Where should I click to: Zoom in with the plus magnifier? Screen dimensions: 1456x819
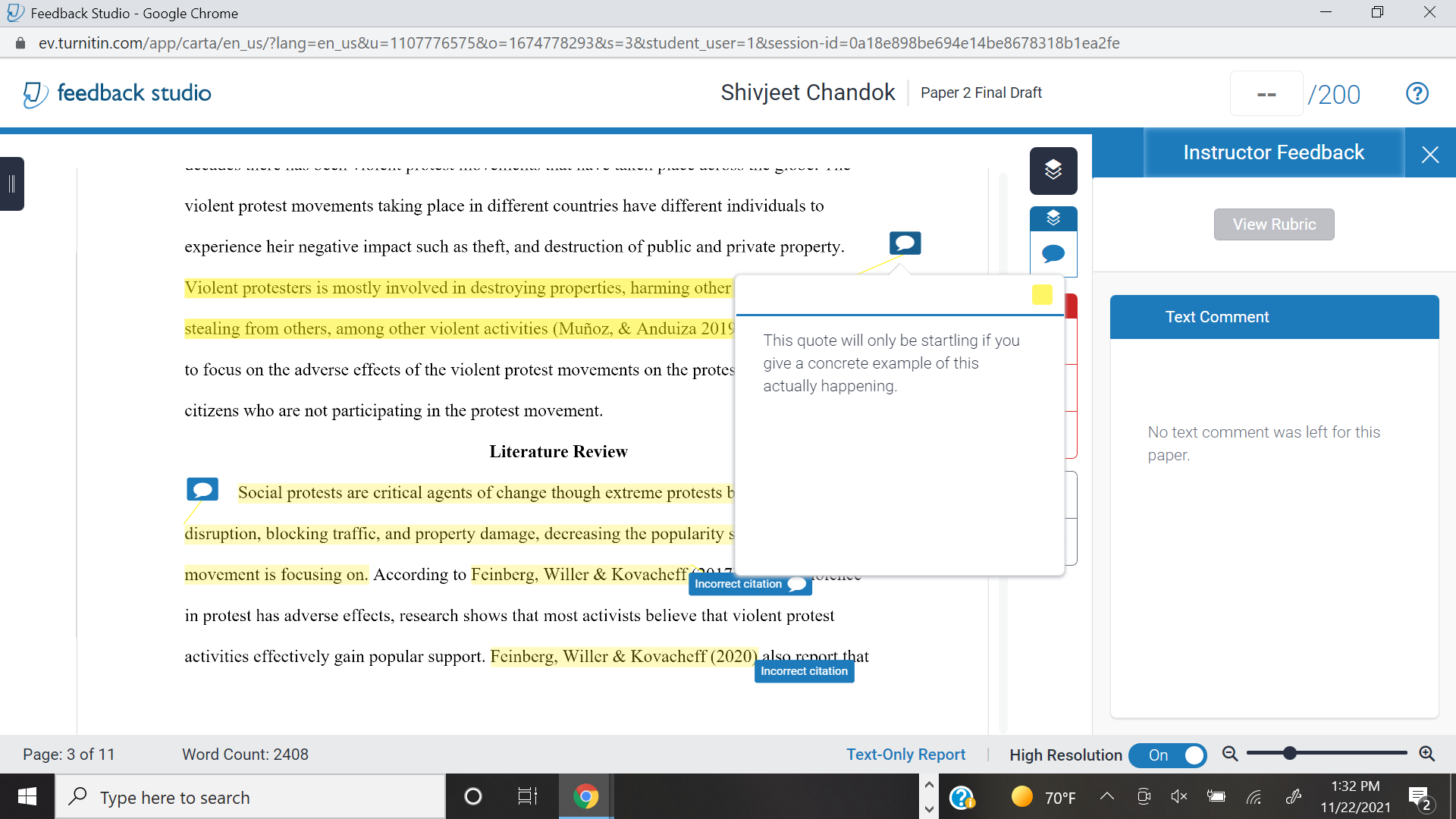[1426, 754]
